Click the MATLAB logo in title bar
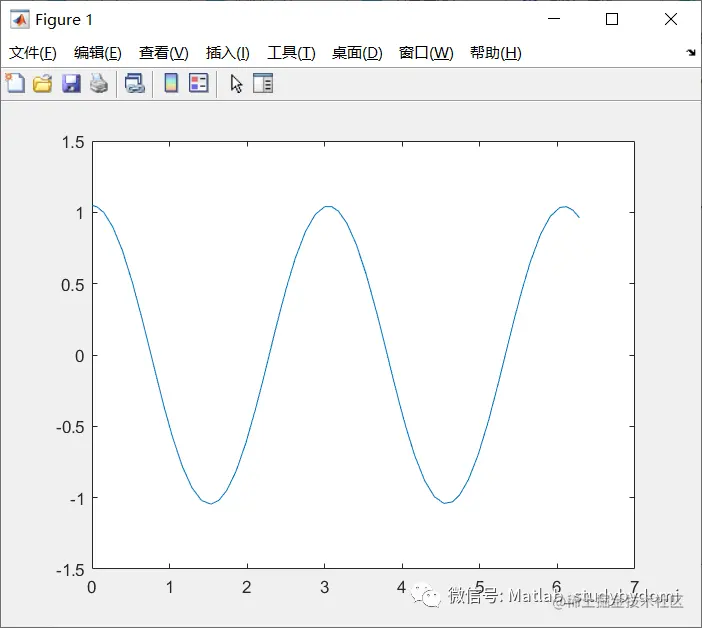The image size is (702, 628). point(20,20)
